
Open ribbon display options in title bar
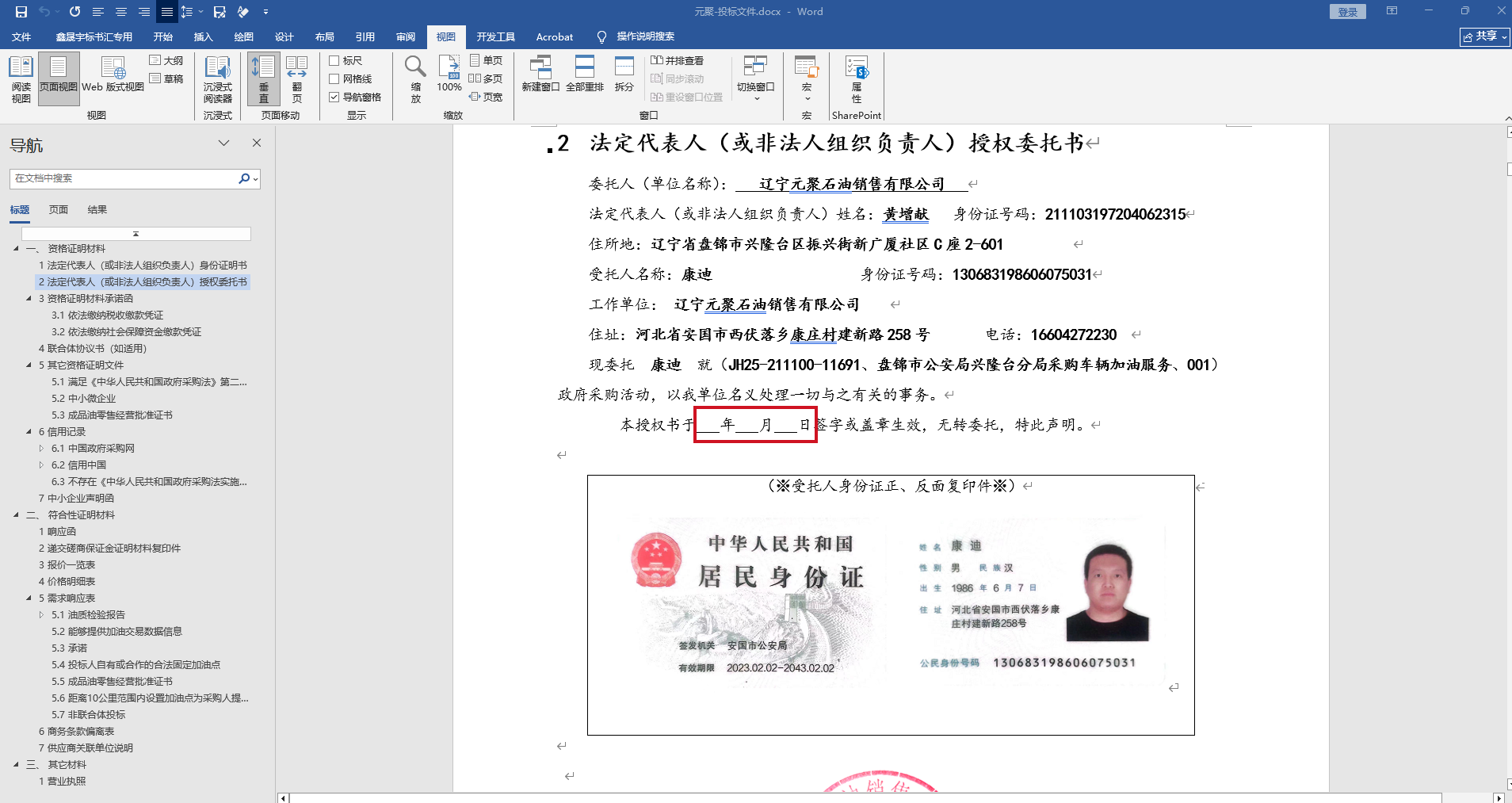(1392, 11)
